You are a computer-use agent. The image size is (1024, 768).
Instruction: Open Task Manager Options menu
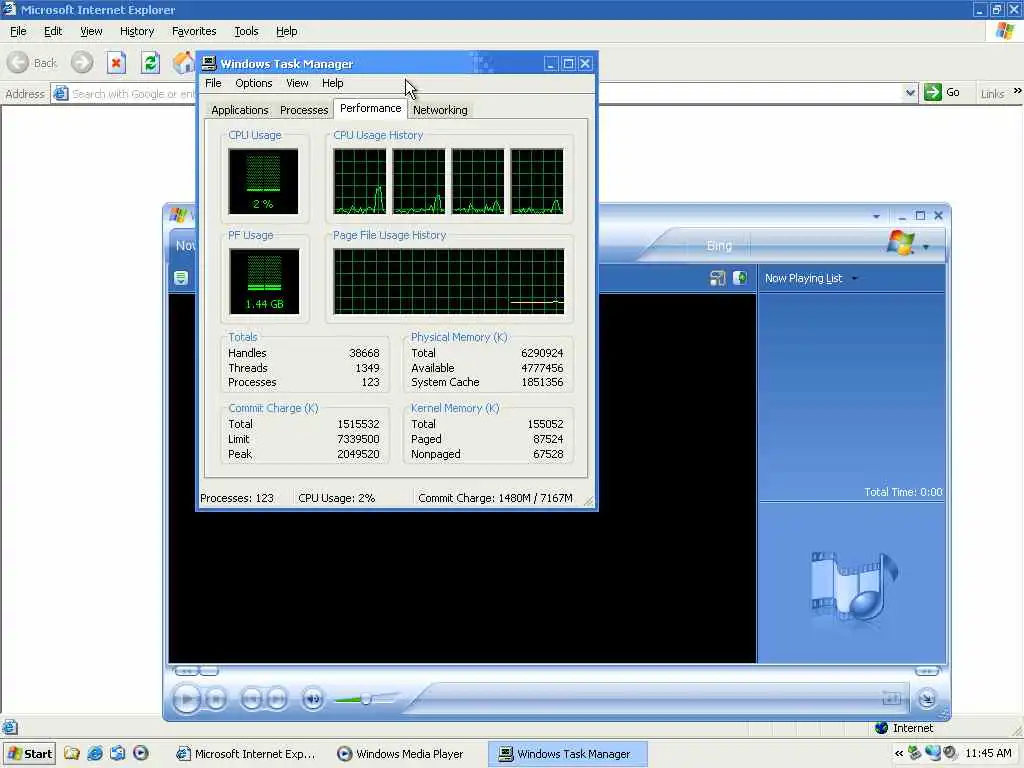coord(253,83)
